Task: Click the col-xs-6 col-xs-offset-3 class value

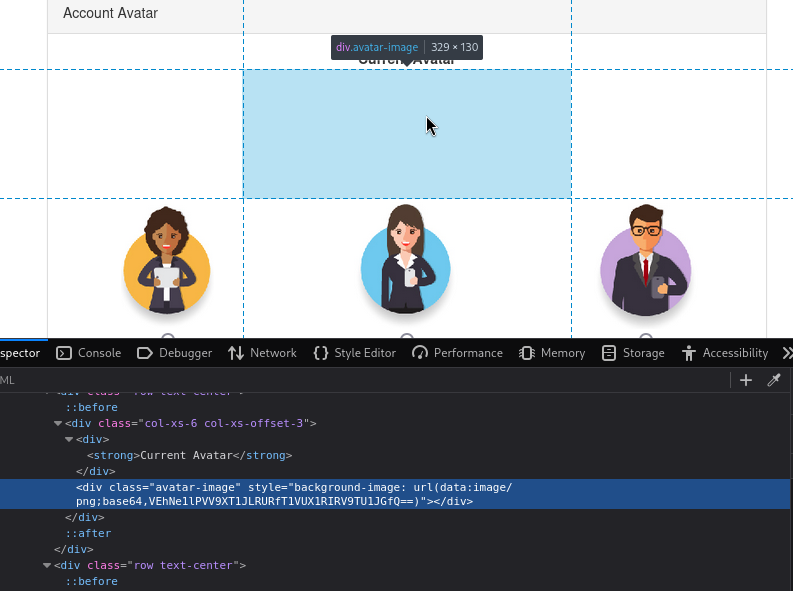Action: click(x=224, y=424)
